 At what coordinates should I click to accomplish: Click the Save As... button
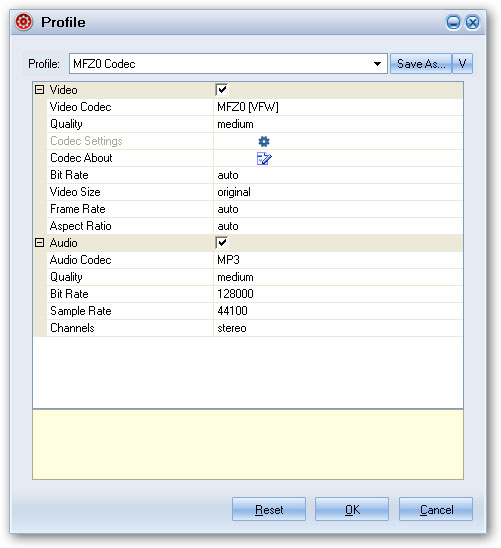click(421, 64)
